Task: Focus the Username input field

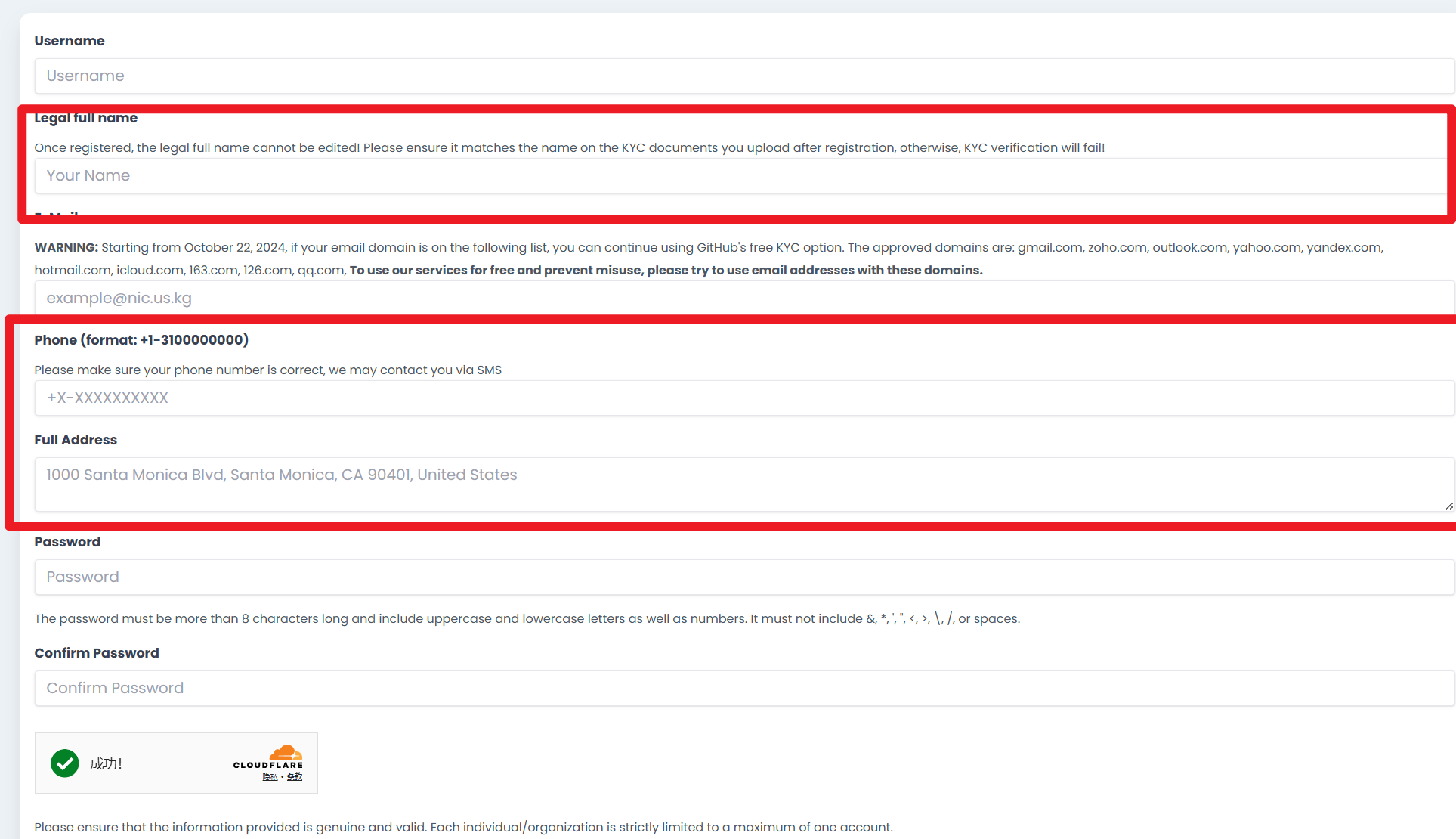Action: tap(743, 76)
